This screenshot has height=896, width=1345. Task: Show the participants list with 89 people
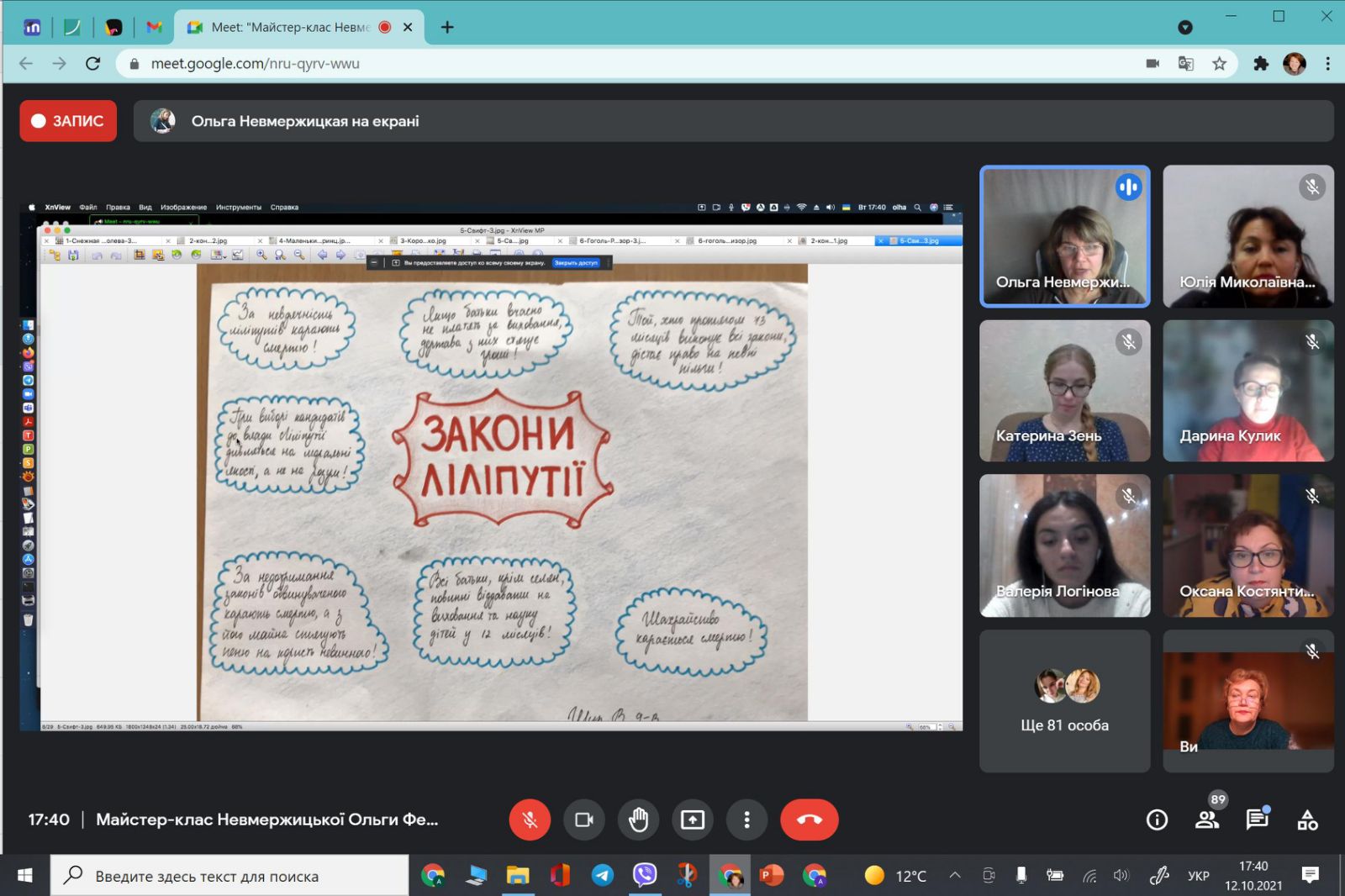1207,820
